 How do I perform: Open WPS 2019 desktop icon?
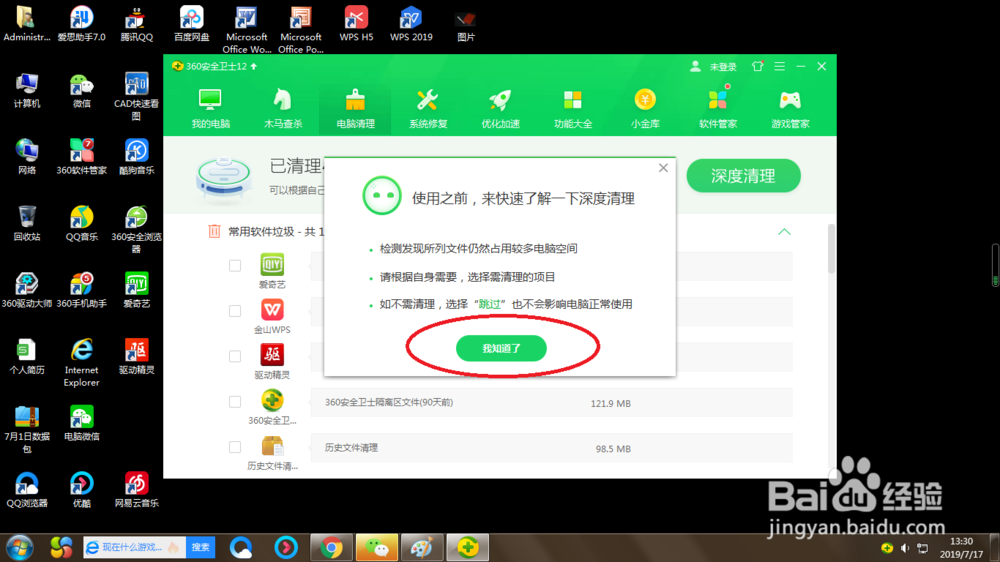click(411, 24)
